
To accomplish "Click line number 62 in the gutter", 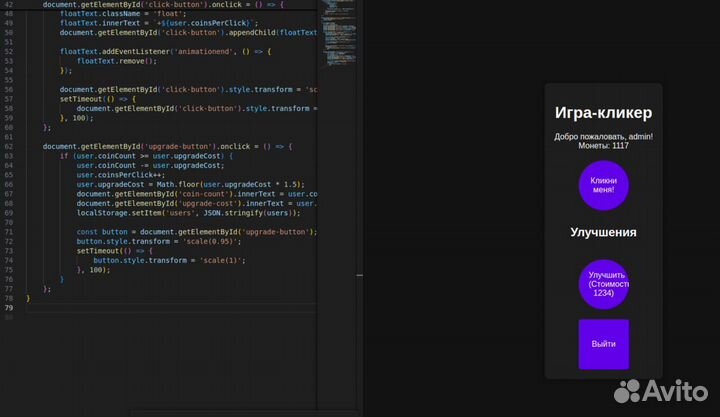I will 8,146.
